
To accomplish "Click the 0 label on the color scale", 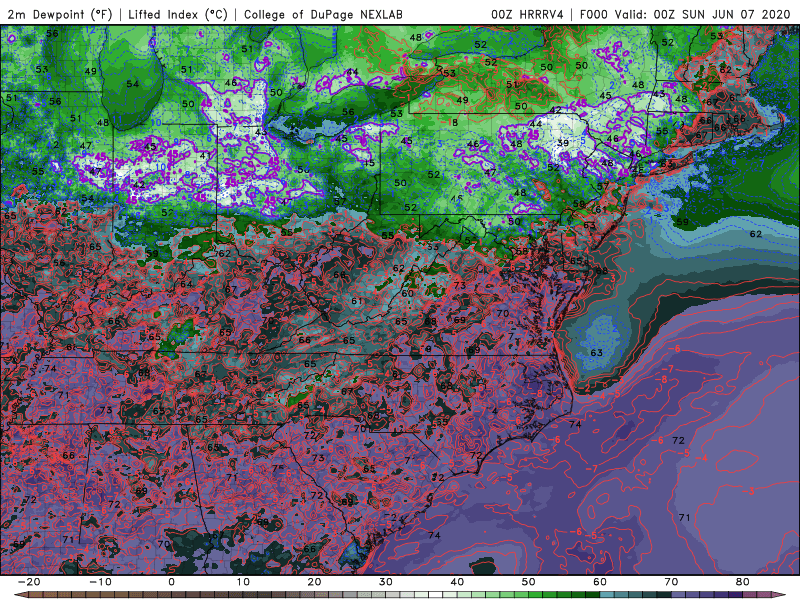I will [x=171, y=582].
